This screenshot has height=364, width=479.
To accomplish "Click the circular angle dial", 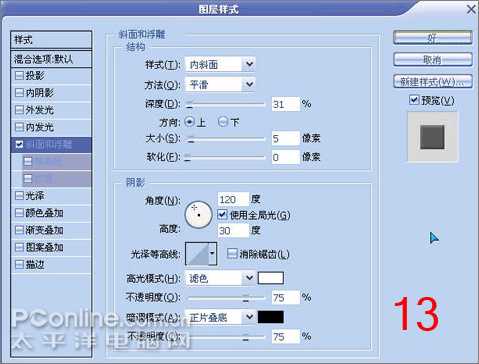I will [199, 215].
